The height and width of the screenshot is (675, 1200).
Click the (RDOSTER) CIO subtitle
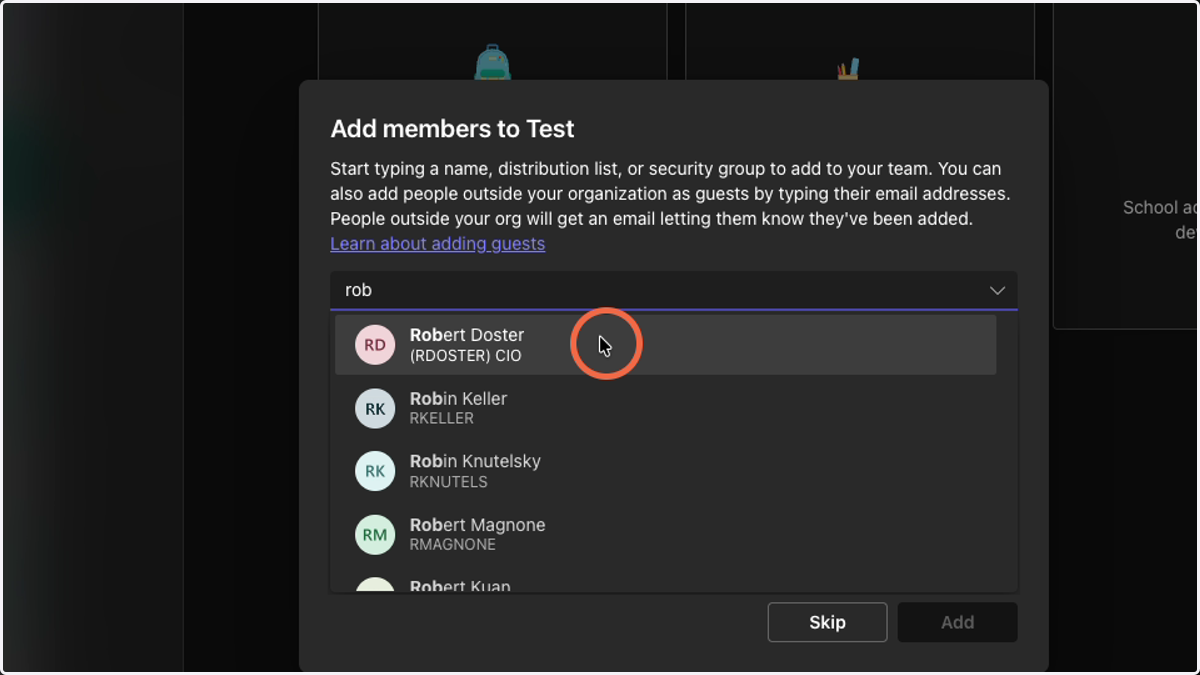click(466, 356)
